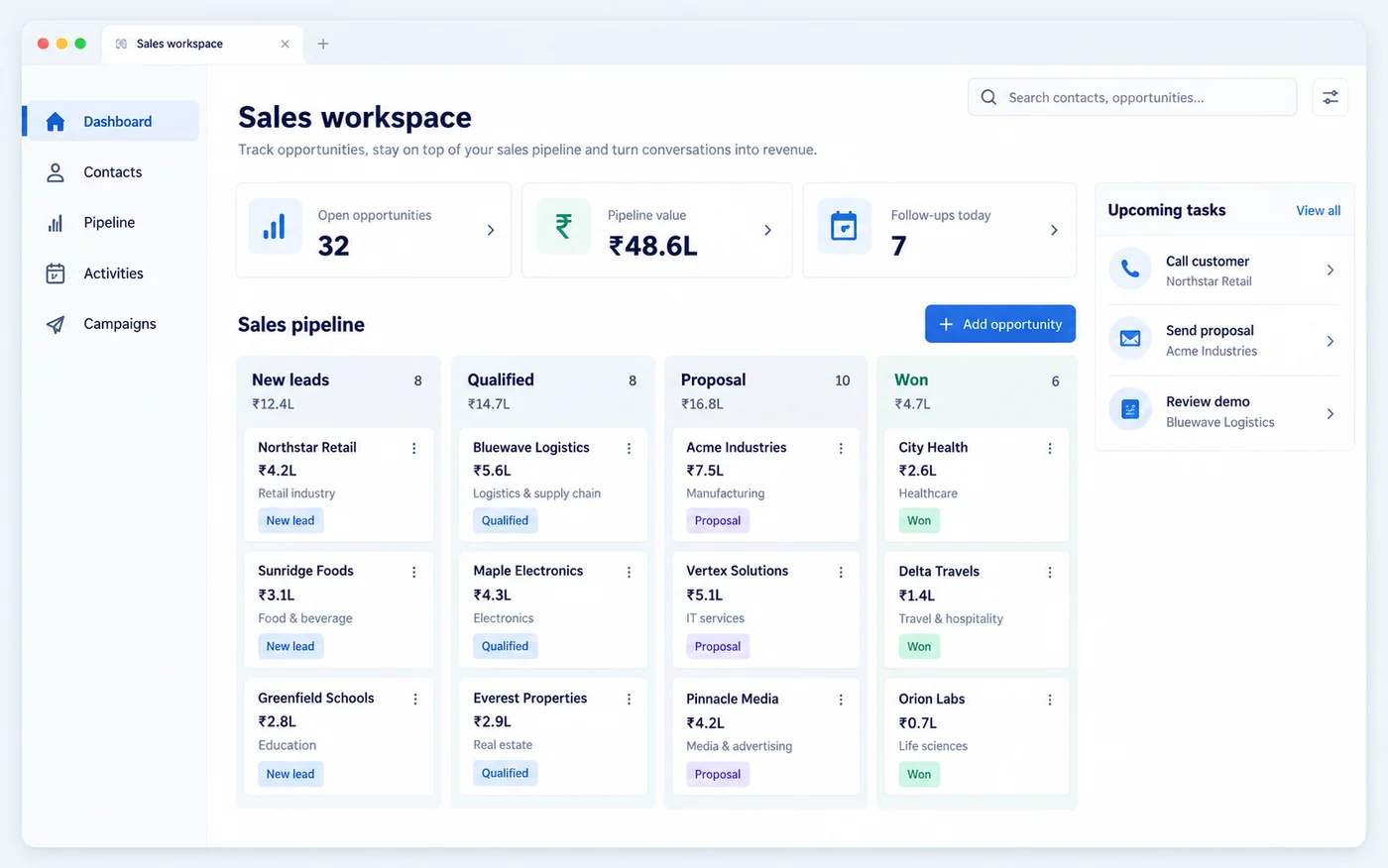
Task: Open Vertex Solutions card options menu
Action: (x=841, y=573)
